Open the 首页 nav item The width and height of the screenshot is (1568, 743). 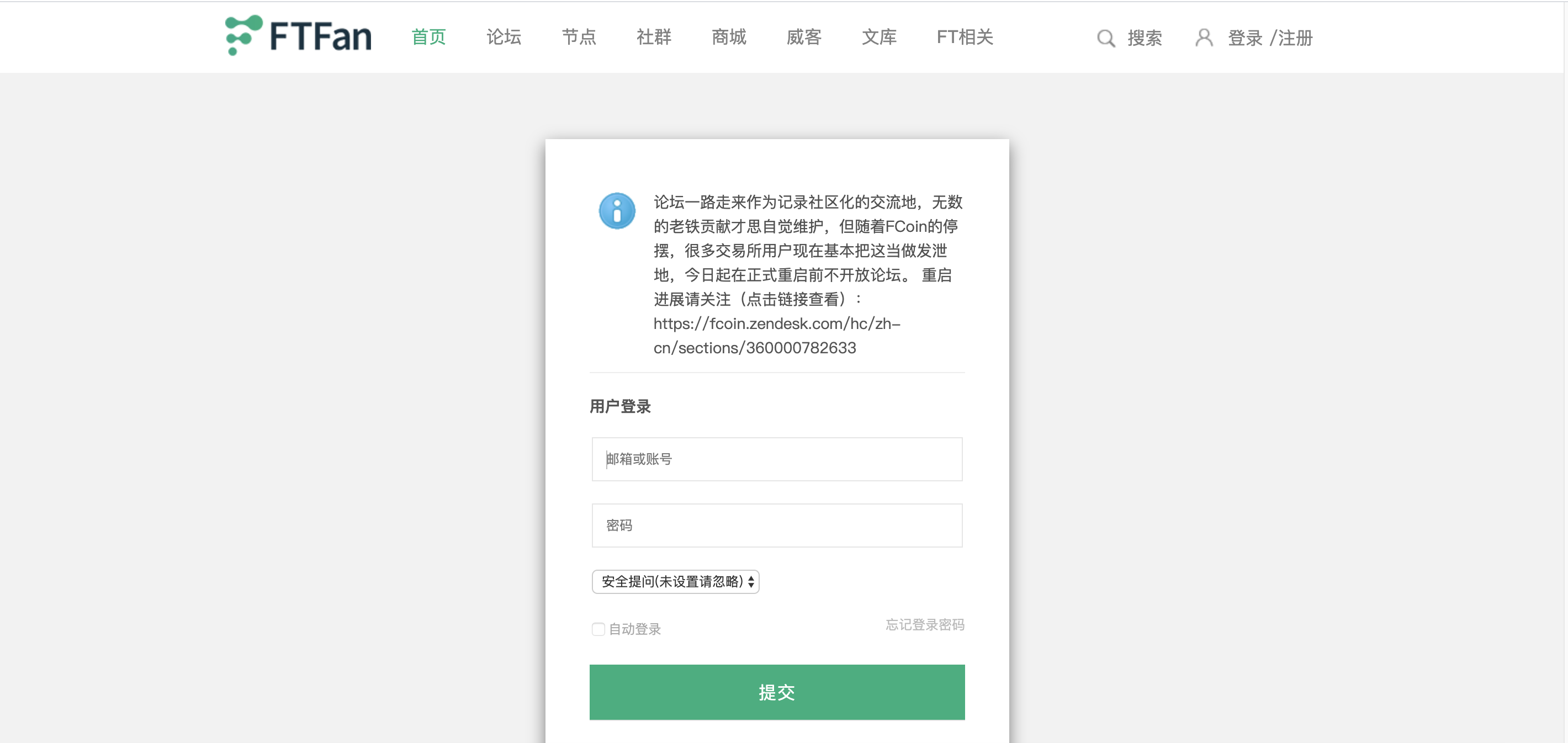click(x=428, y=37)
